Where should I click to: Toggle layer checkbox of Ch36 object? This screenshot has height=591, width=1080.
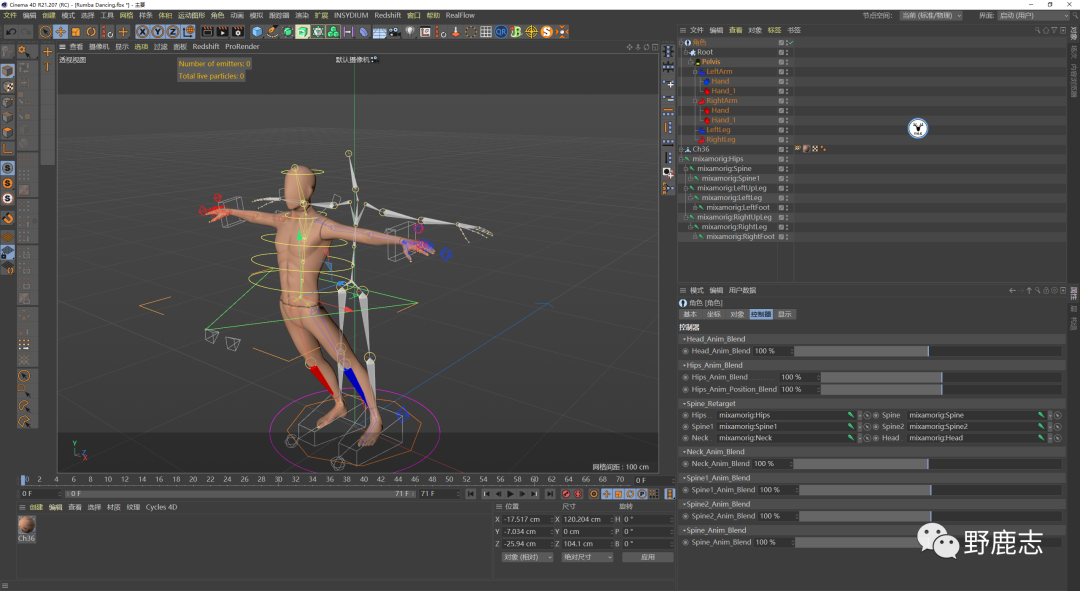[x=781, y=149]
